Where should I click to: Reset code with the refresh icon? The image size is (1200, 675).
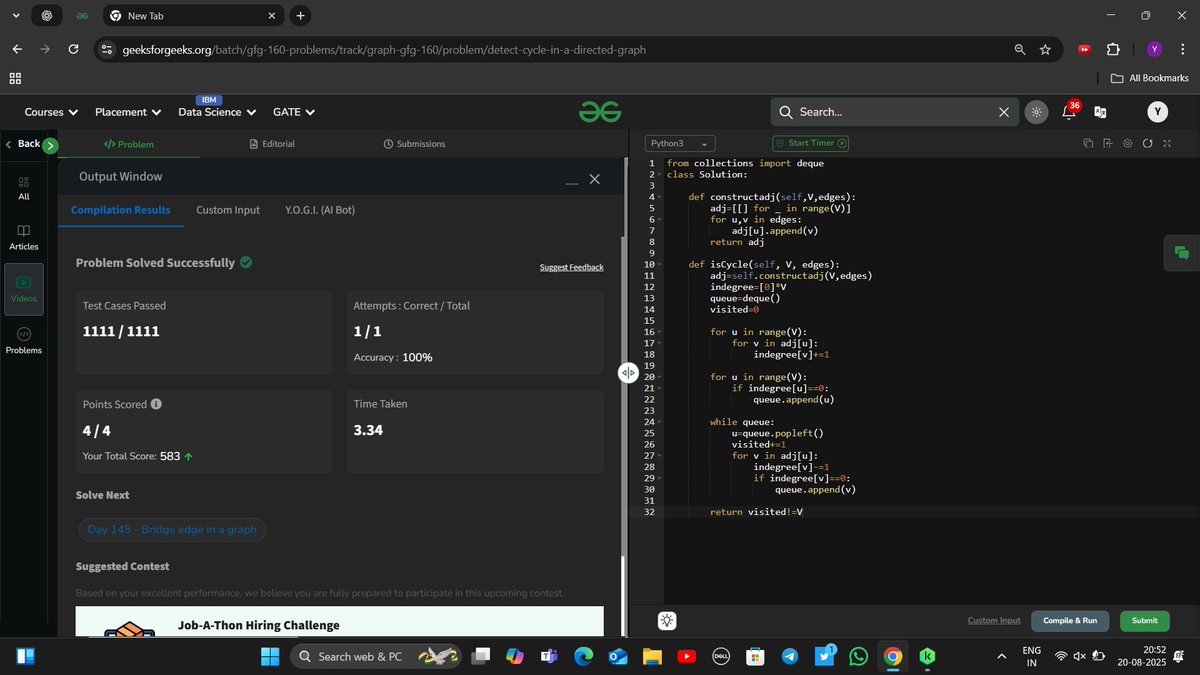tap(1147, 144)
